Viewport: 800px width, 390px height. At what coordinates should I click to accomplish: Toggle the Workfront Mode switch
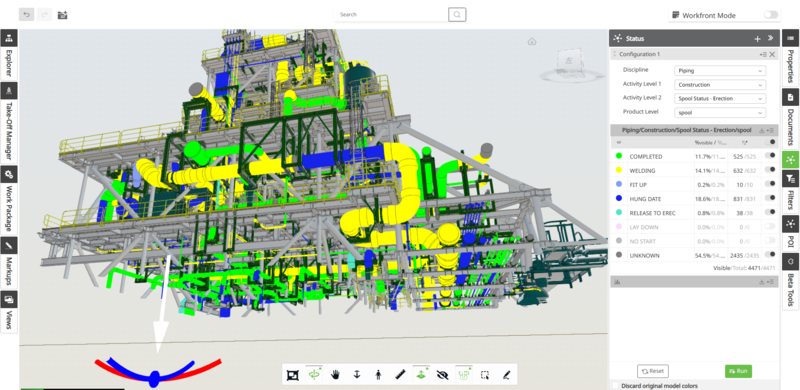point(770,15)
